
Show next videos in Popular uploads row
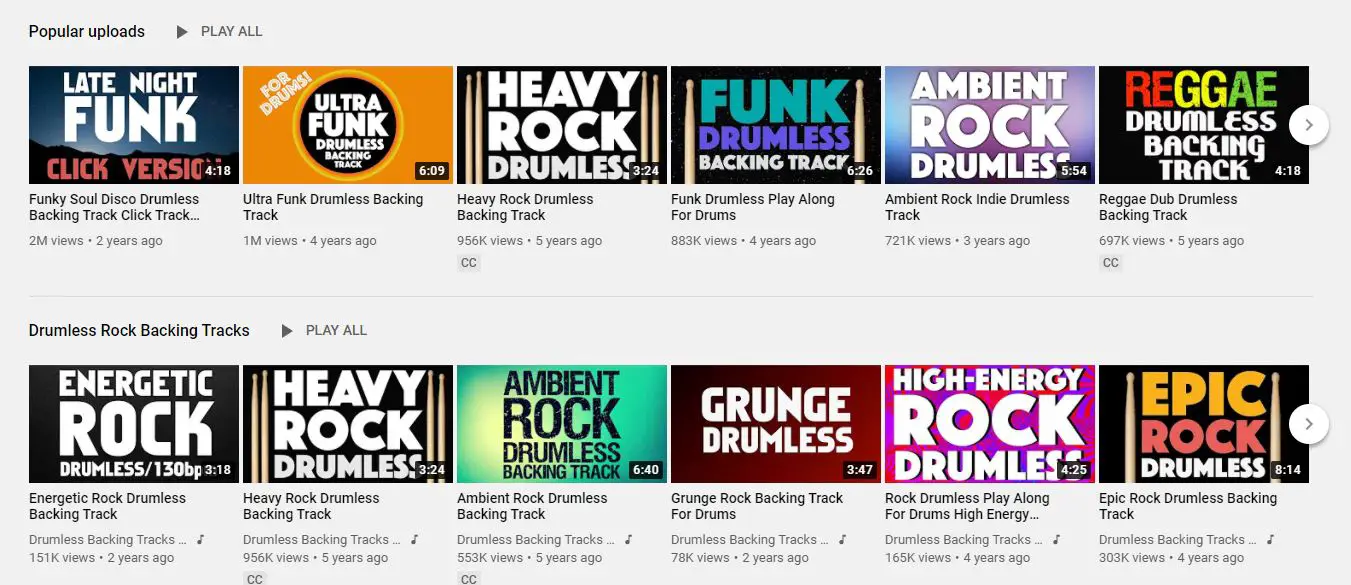1309,126
